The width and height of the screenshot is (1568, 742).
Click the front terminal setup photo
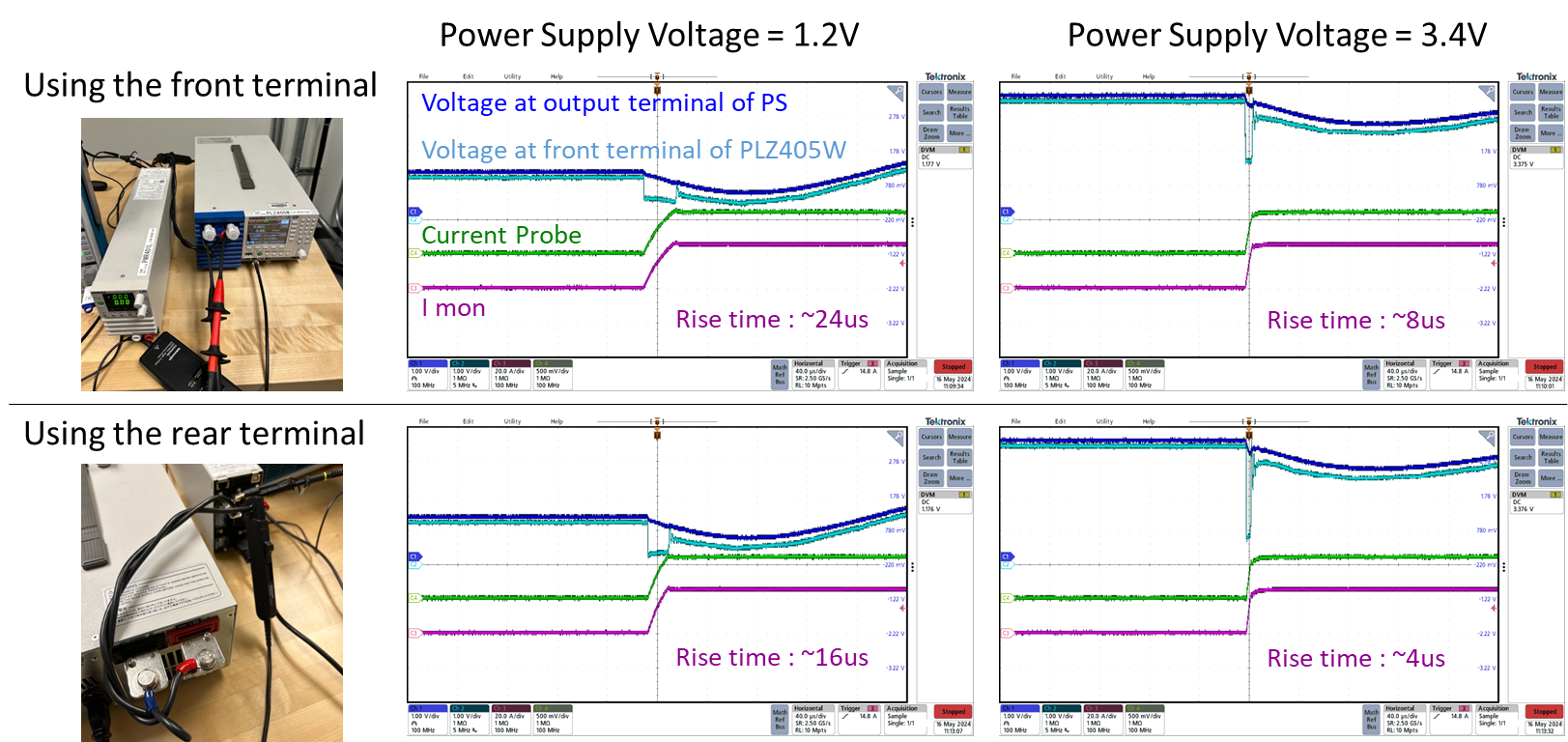[x=212, y=254]
